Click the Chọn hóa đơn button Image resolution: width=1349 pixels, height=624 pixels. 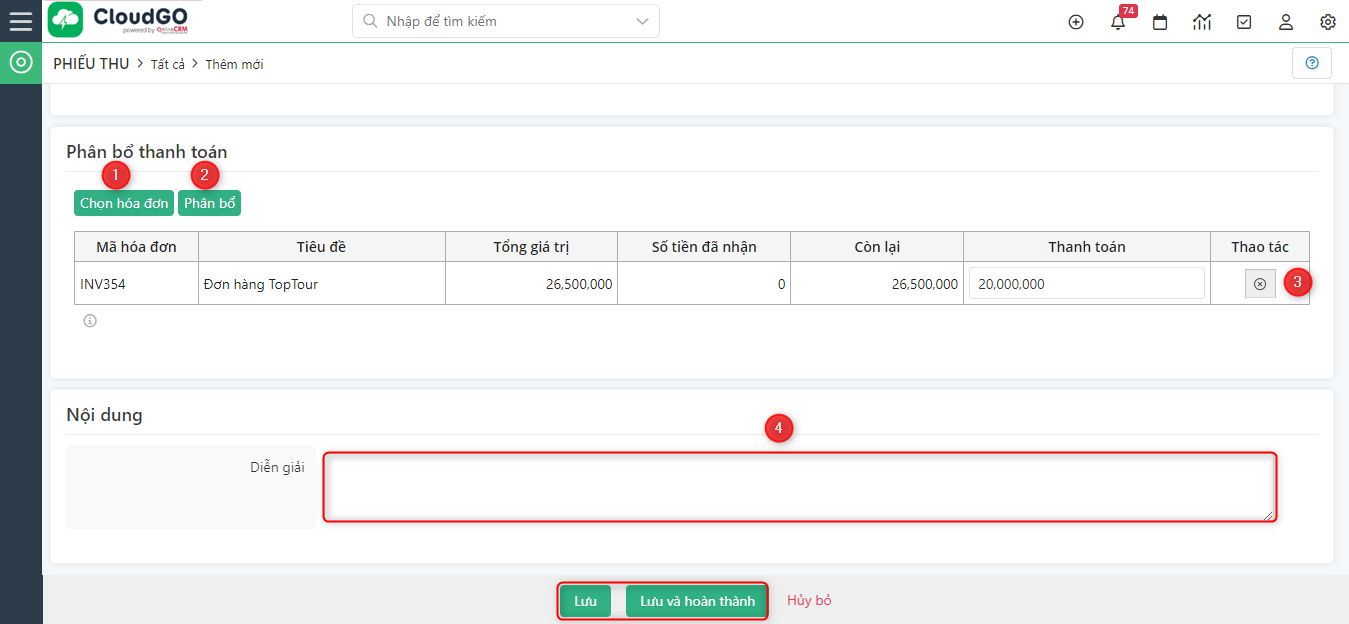pyautogui.click(x=124, y=203)
